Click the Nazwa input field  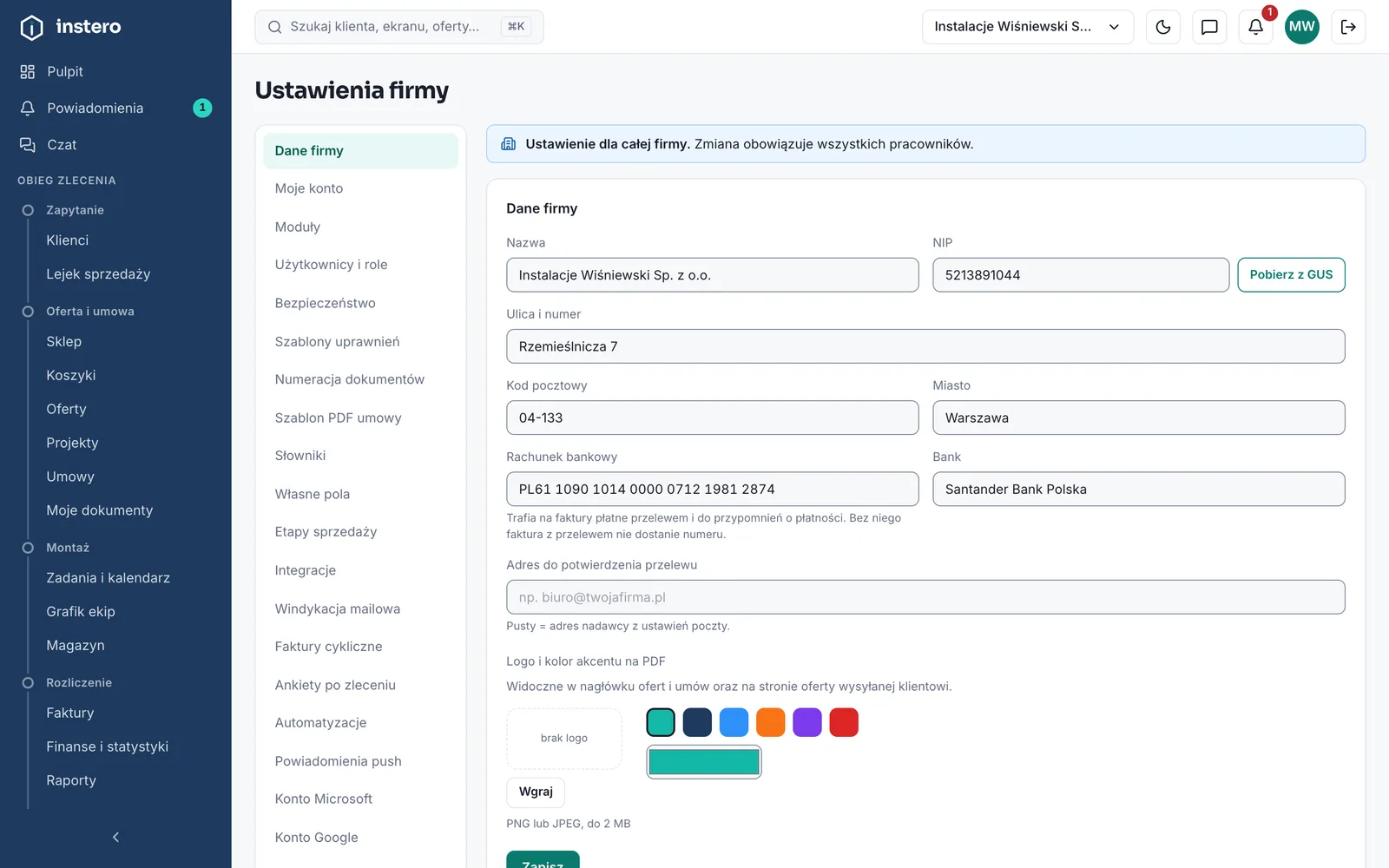tap(713, 275)
